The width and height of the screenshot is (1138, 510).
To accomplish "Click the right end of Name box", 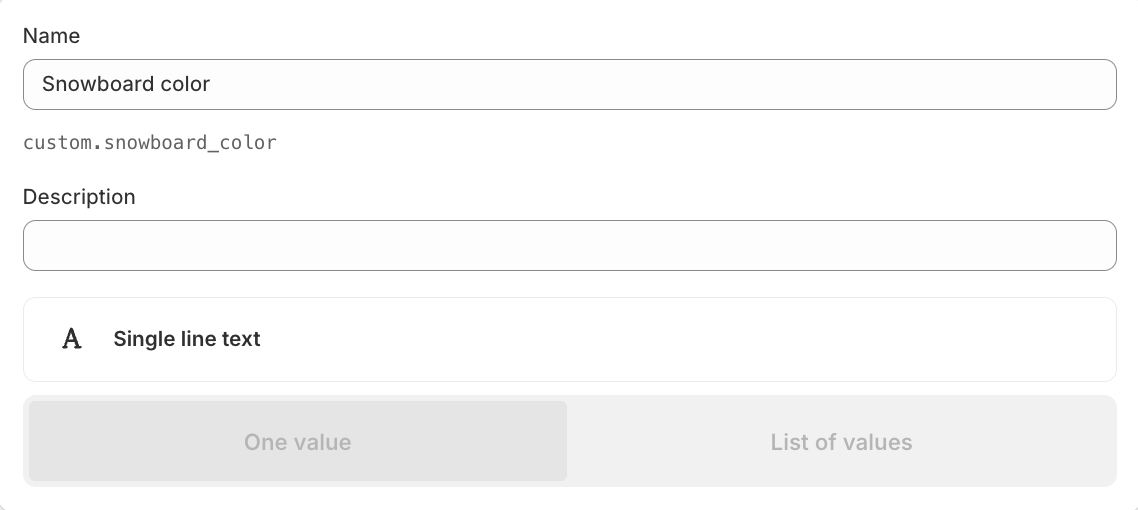I will [1089, 85].
